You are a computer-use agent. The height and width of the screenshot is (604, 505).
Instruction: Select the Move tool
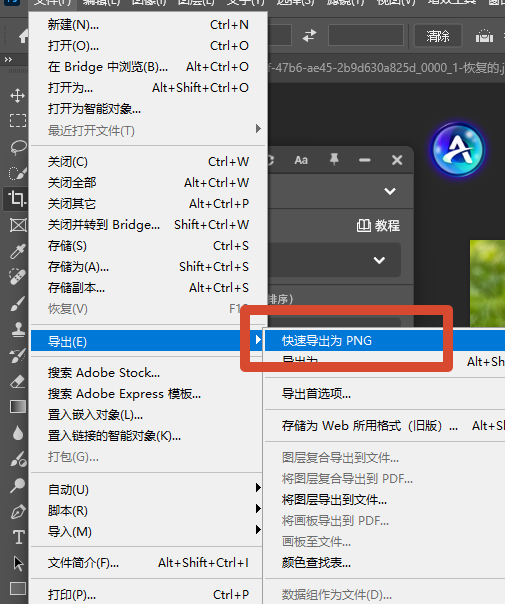[x=17, y=96]
